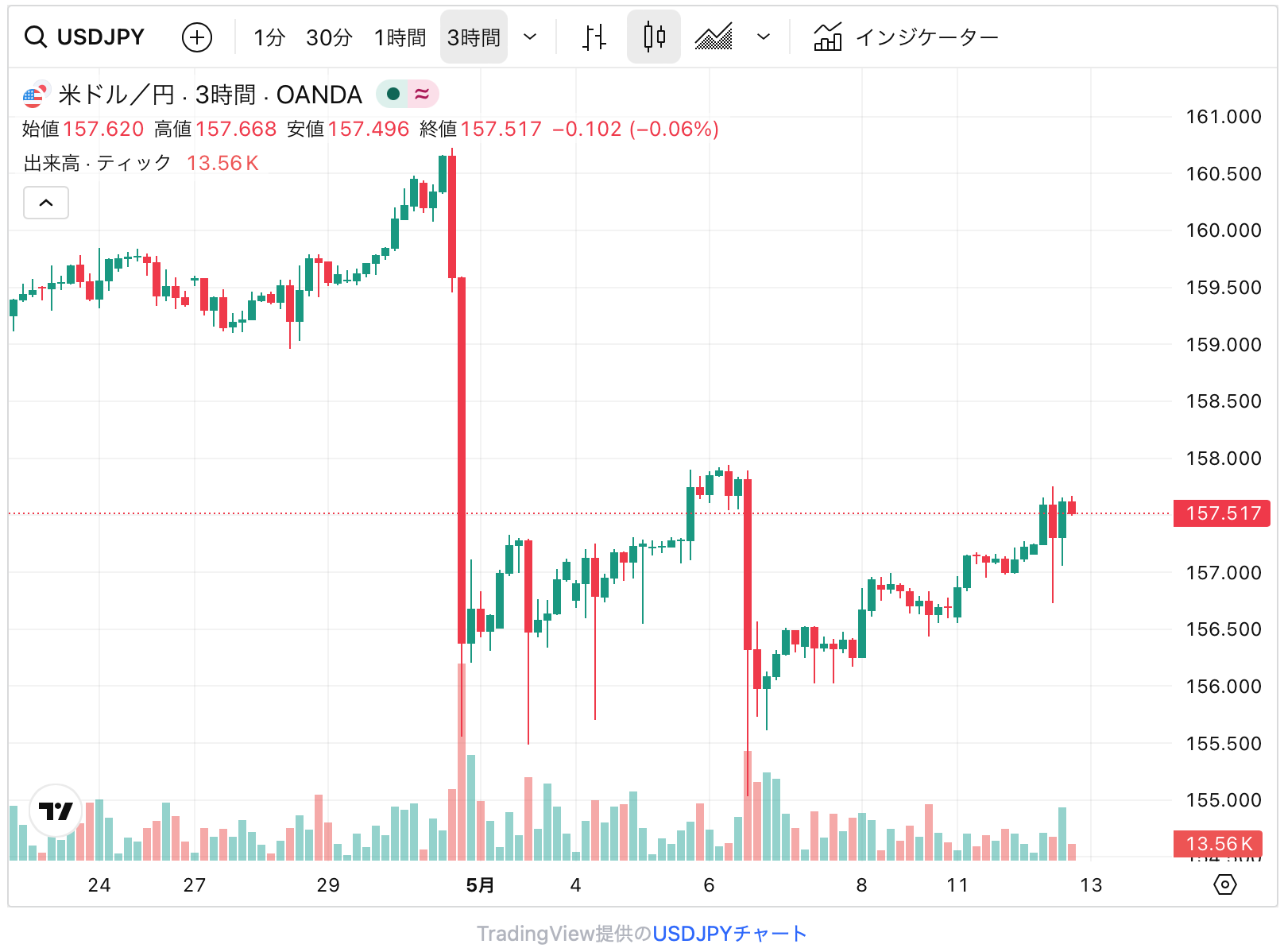Toggle the pink approximate data indicator
Image resolution: width=1284 pixels, height=952 pixels.
click(423, 95)
